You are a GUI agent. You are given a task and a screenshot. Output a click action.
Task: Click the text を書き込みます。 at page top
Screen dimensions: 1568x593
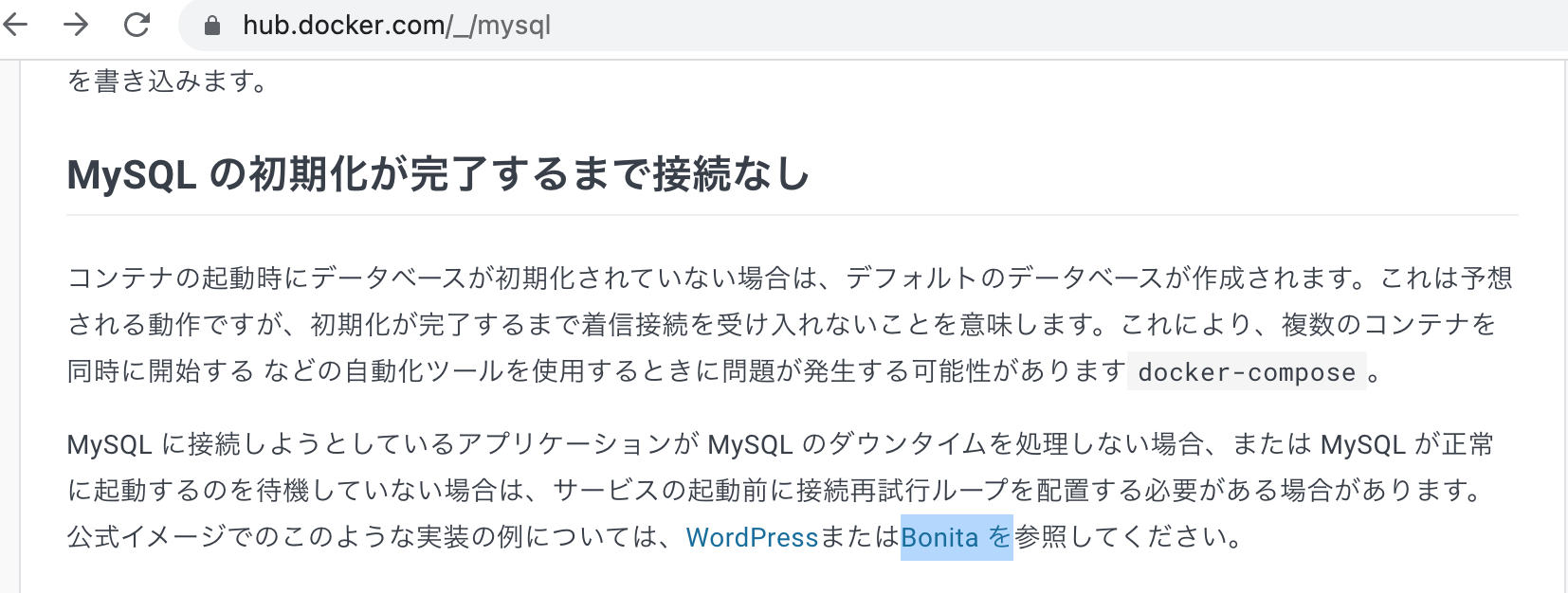169,81
